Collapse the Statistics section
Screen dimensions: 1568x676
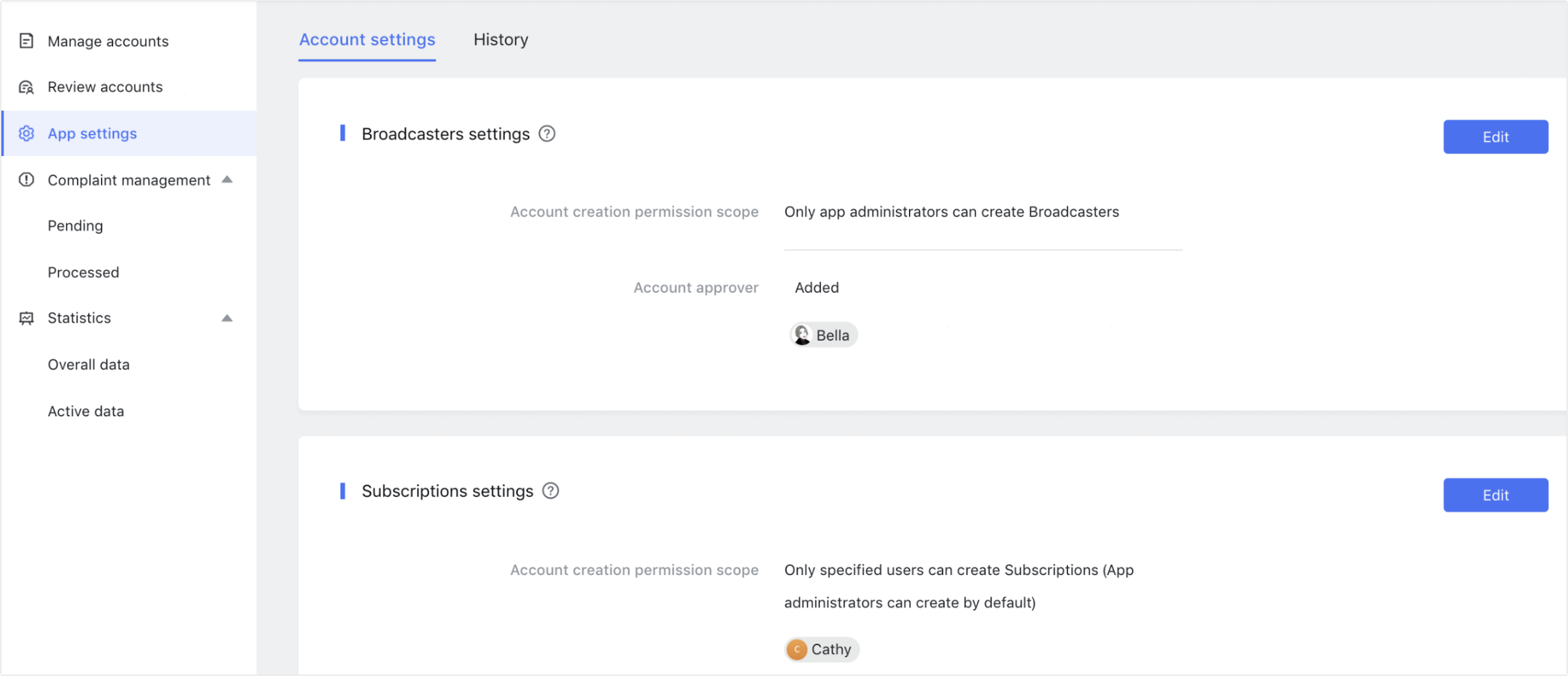(x=227, y=317)
